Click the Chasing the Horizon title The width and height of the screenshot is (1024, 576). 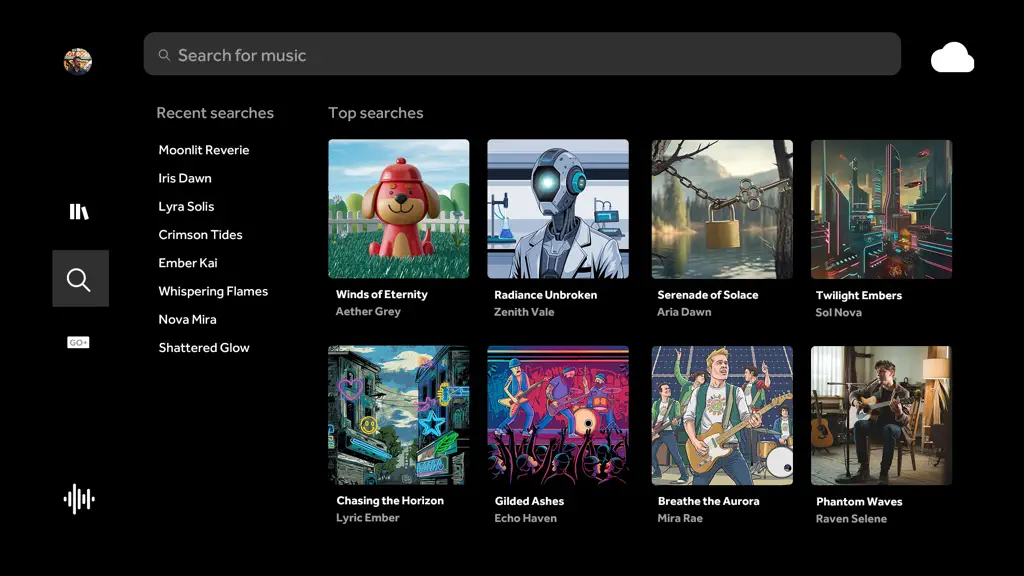(390, 500)
